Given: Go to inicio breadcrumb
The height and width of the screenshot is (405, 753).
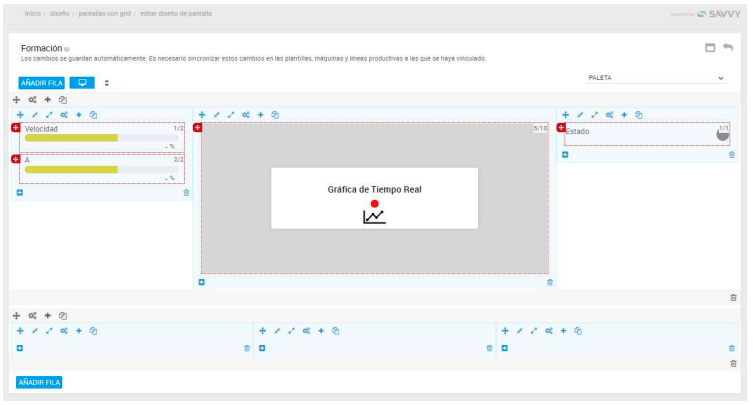Looking at the screenshot, I should click(33, 13).
